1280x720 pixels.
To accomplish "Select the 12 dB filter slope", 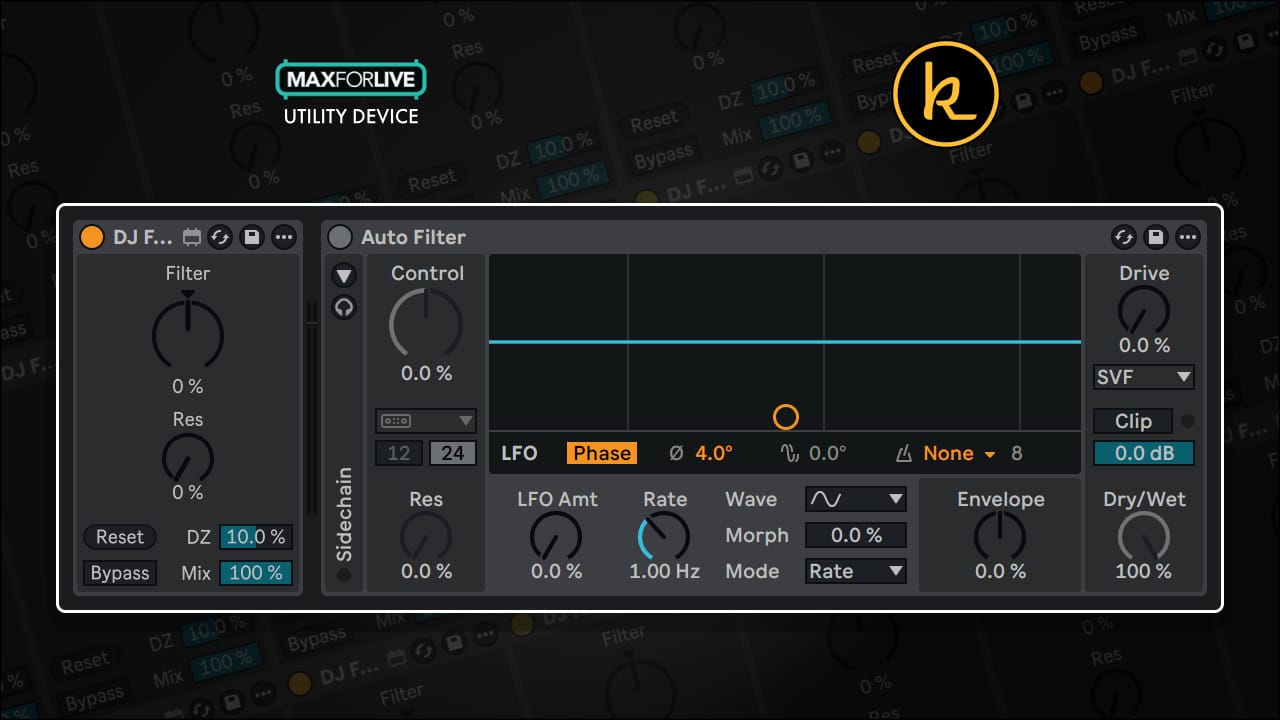I will click(x=399, y=453).
